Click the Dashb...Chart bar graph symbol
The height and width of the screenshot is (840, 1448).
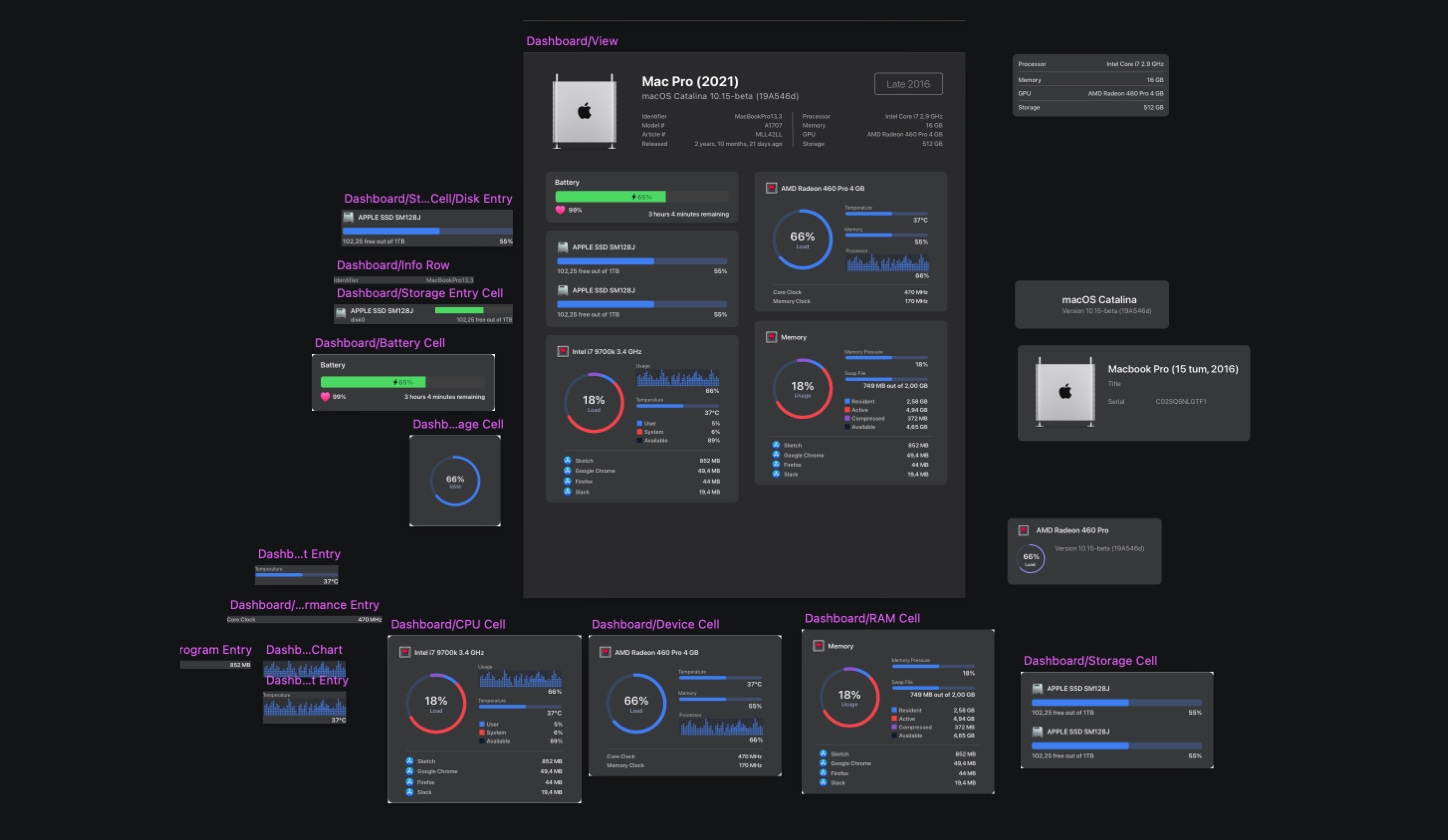305,669
